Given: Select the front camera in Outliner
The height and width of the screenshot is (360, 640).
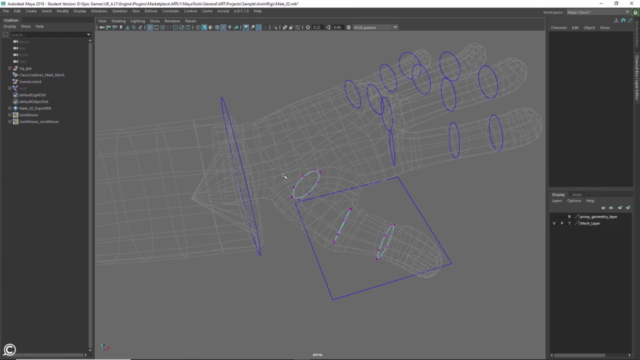Looking at the screenshot, I should pyautogui.click(x=24, y=55).
